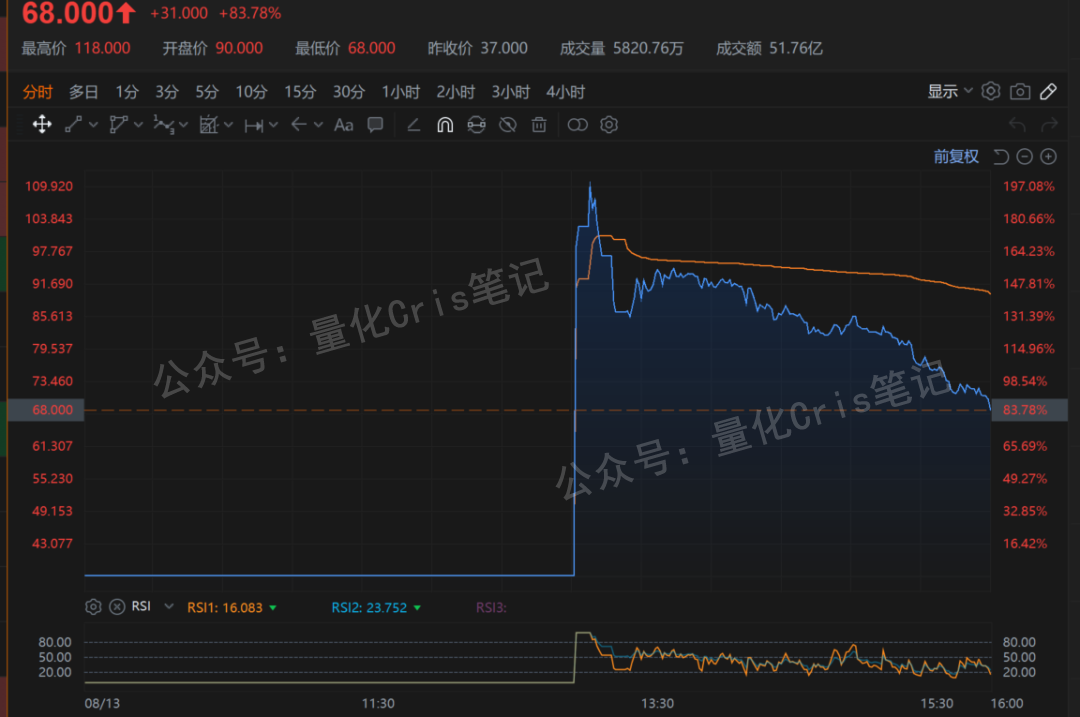The image size is (1080, 717).
Task: Delete drawings with the trash icon
Action: [x=539, y=124]
